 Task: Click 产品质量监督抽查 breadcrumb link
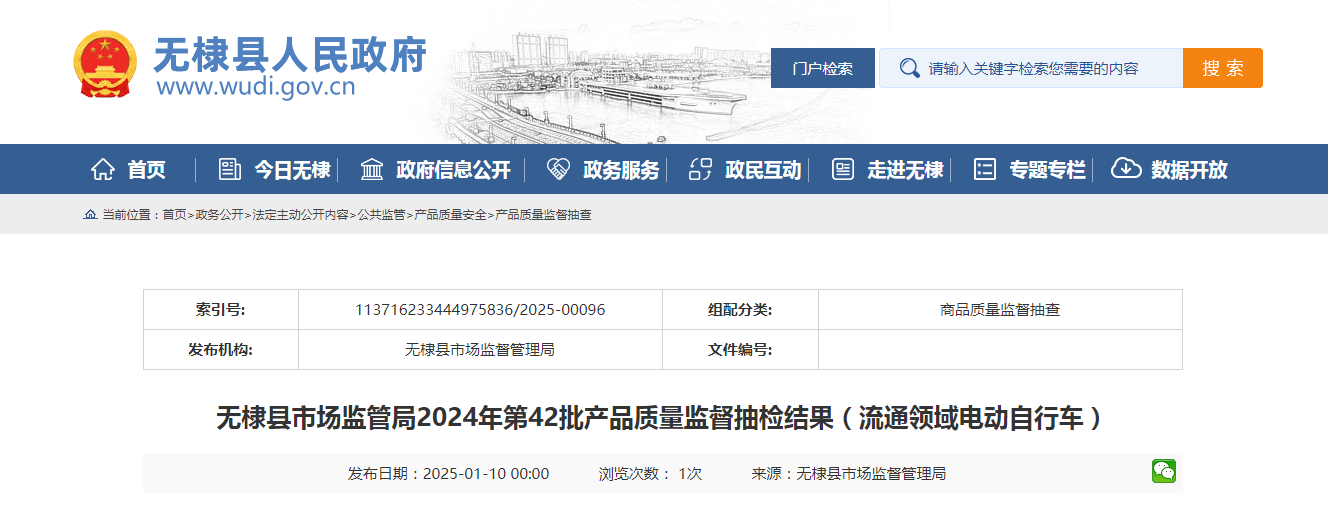point(543,215)
